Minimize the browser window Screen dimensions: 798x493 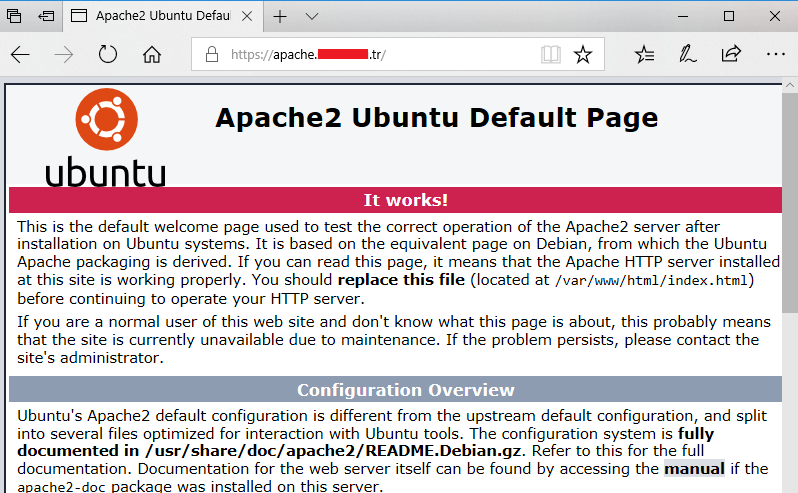coord(683,16)
